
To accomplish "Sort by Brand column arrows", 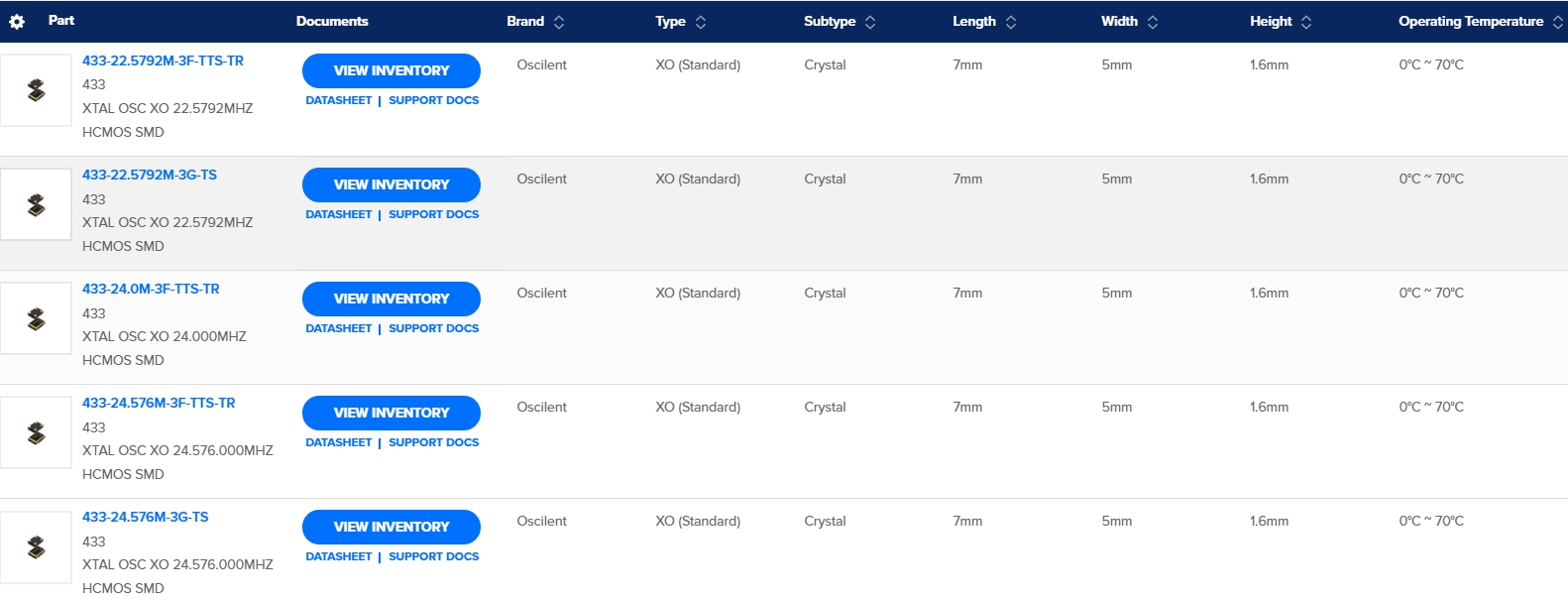I will pos(559,22).
